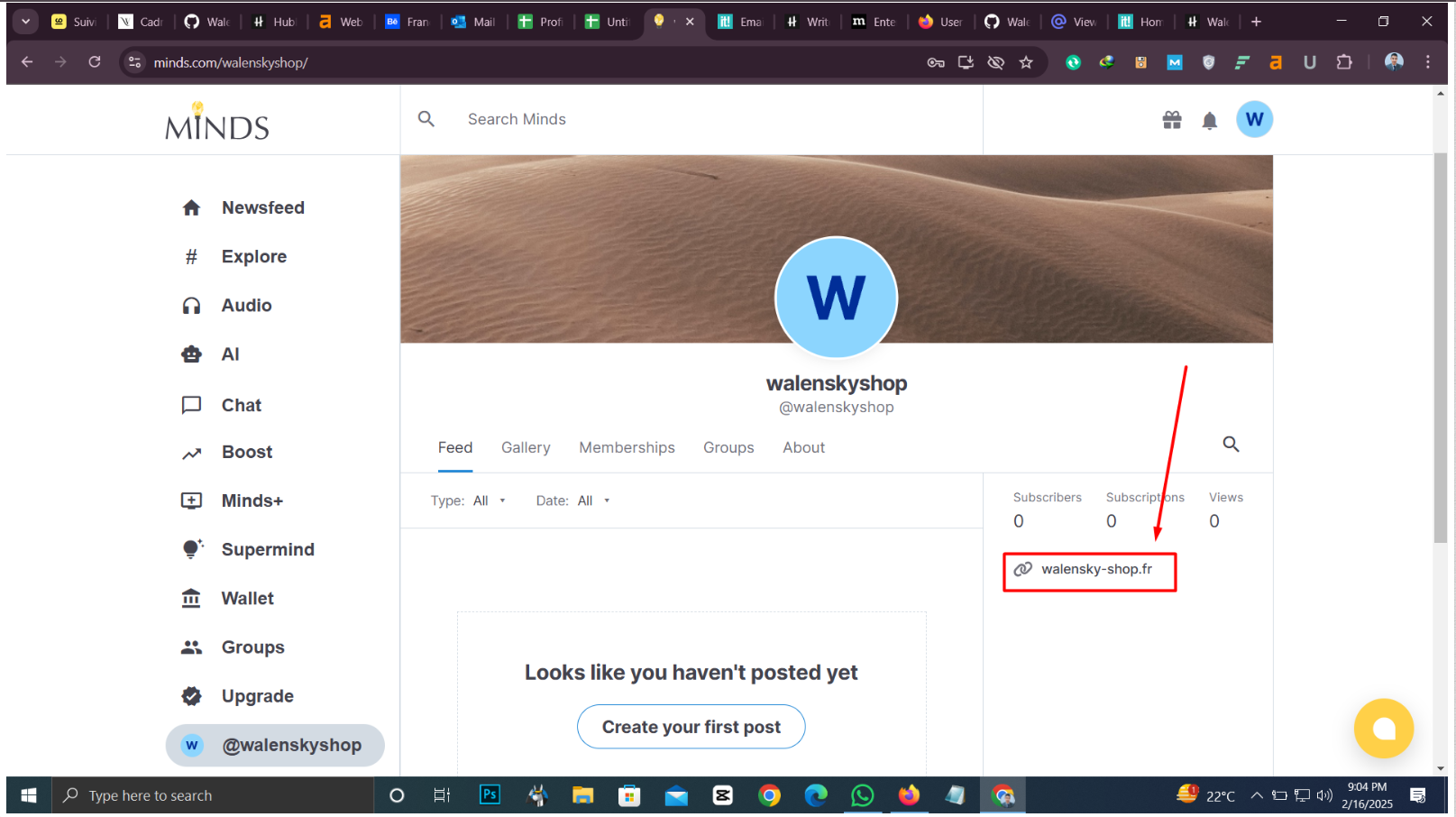Switch to the Gallery tab
The image size is (1456, 817).
[526, 447]
